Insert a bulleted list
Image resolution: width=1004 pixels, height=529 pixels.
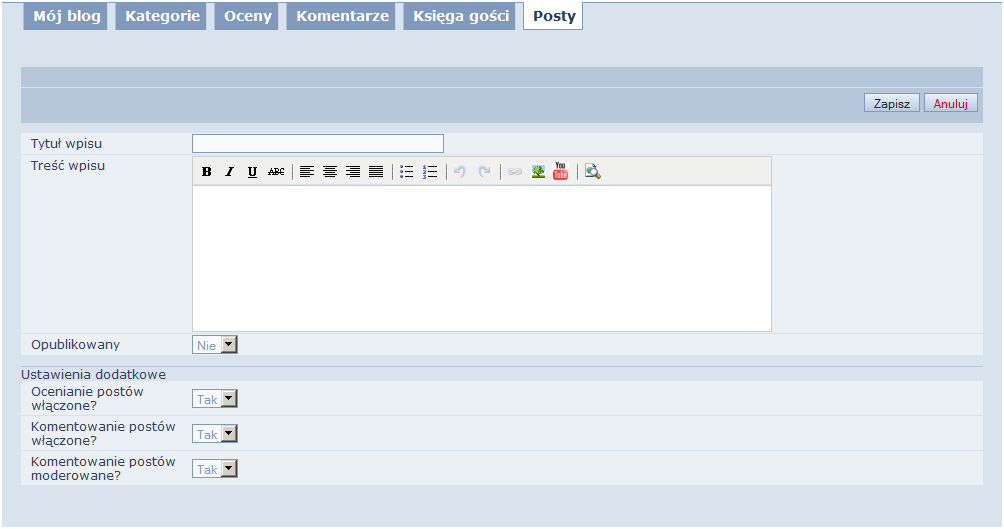coord(407,172)
